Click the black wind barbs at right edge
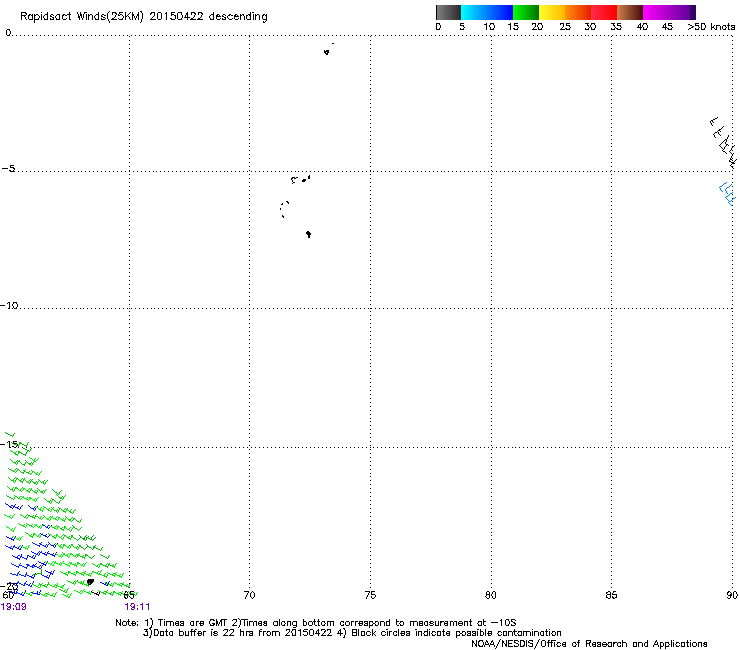Image resolution: width=740 pixels, height=650 pixels. [723, 143]
